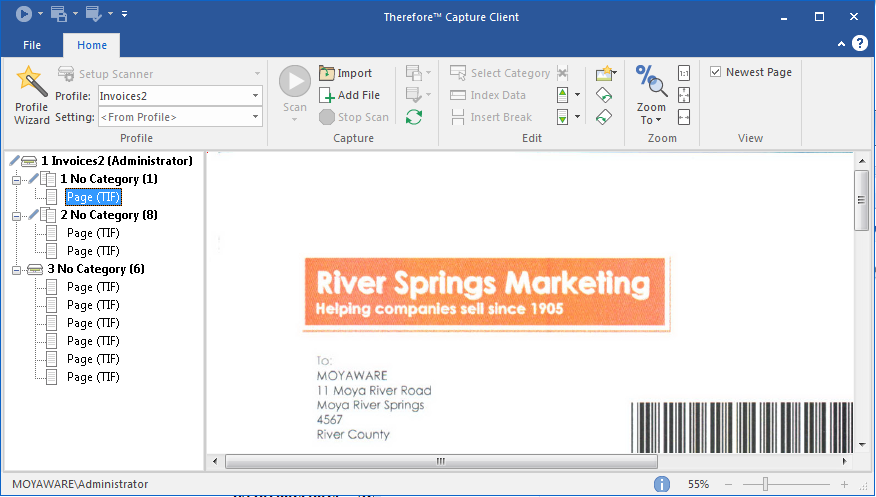Click the blue info icon in status bar
This screenshot has width=876, height=497.
661,484
